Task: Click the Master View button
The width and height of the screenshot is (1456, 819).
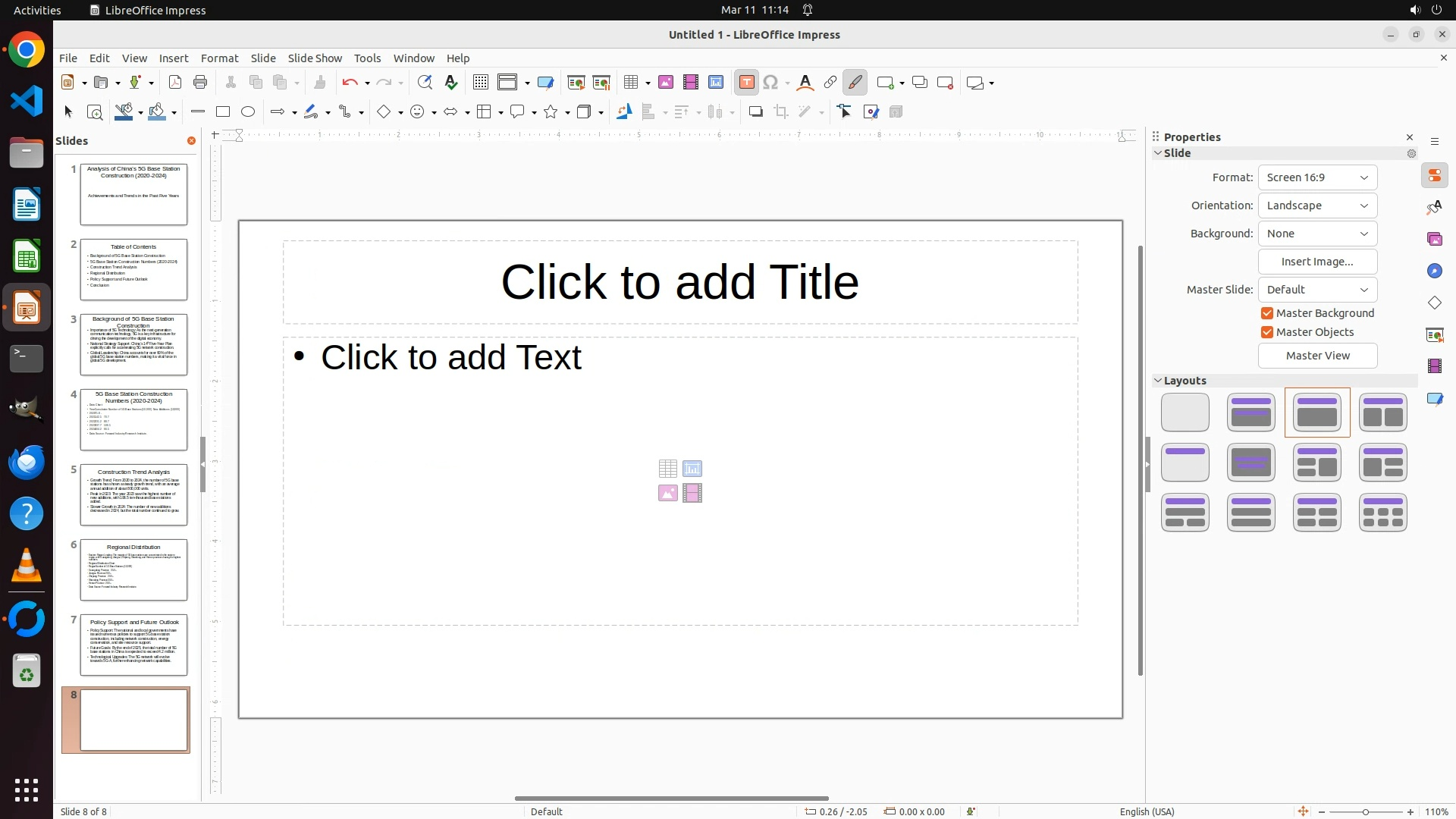Action: click(1317, 356)
